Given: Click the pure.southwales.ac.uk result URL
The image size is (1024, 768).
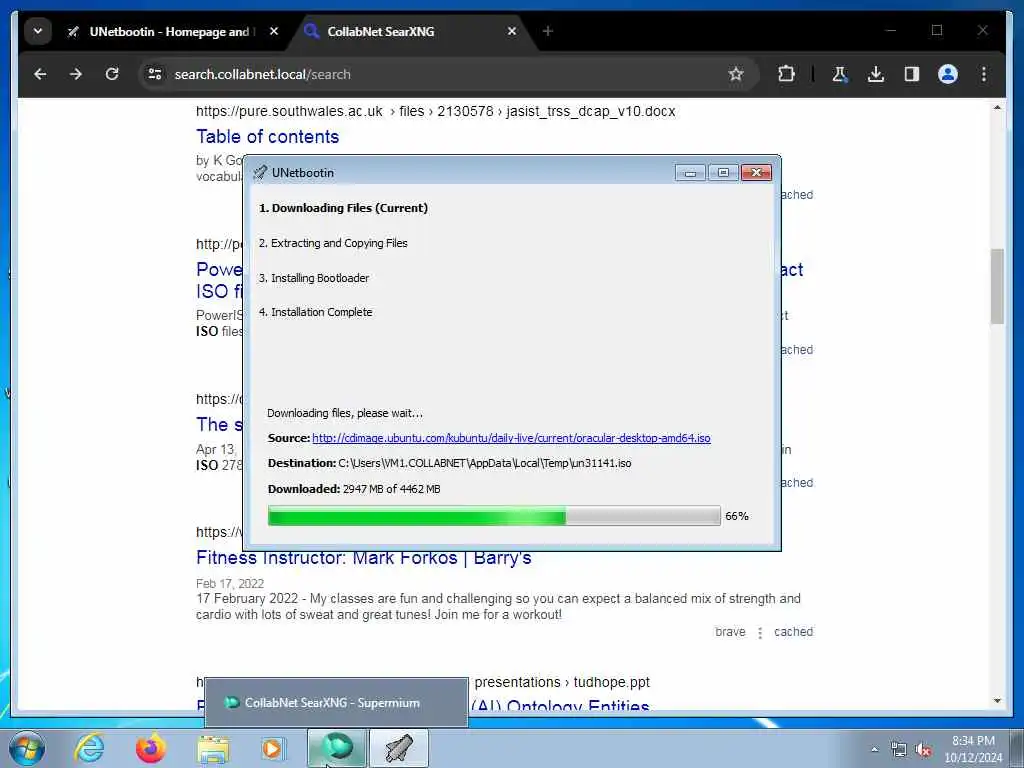Looking at the screenshot, I should coord(436,111).
